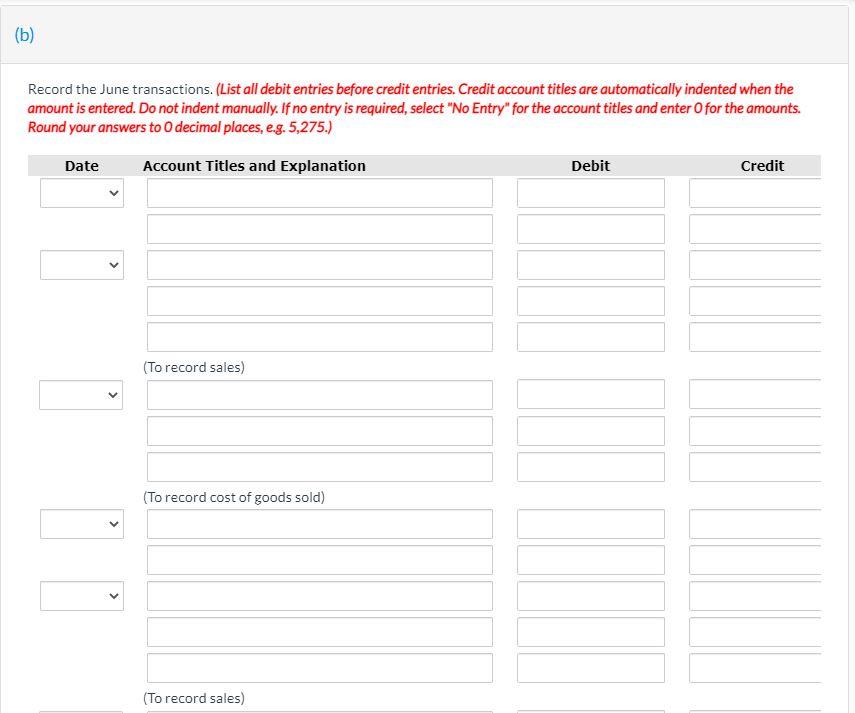The height and width of the screenshot is (713, 855).
Task: Click the Debit field in the fourth Date dropdown's row
Action: pos(591,524)
